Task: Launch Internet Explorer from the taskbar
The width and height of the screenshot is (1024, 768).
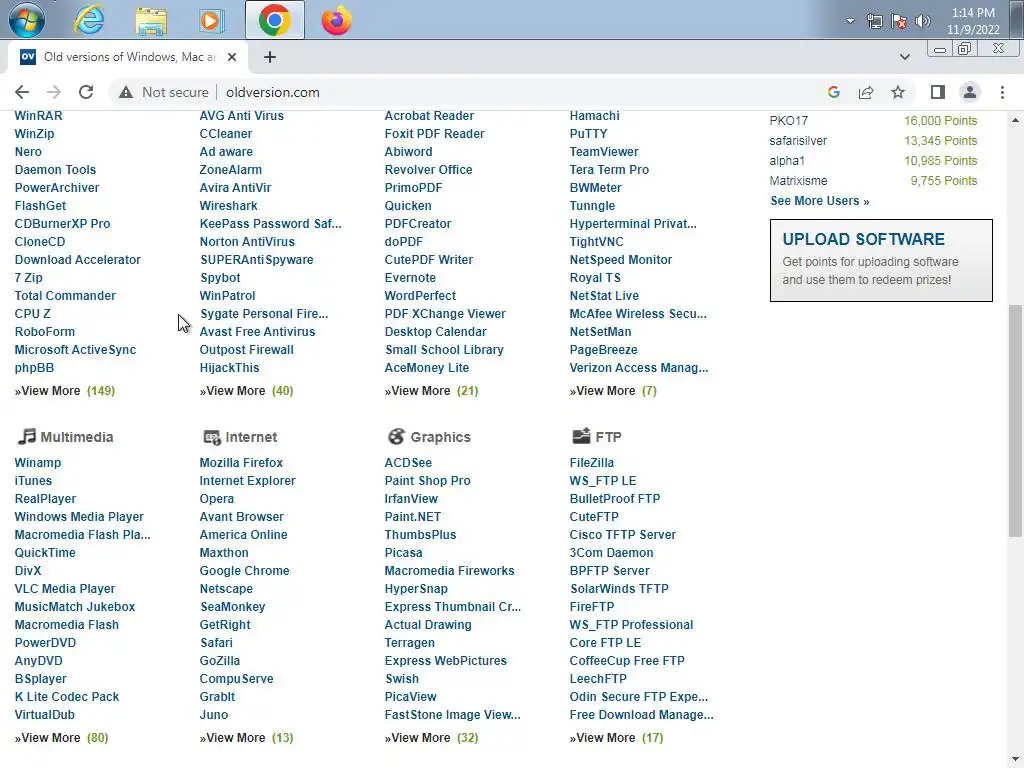Action: tap(89, 20)
